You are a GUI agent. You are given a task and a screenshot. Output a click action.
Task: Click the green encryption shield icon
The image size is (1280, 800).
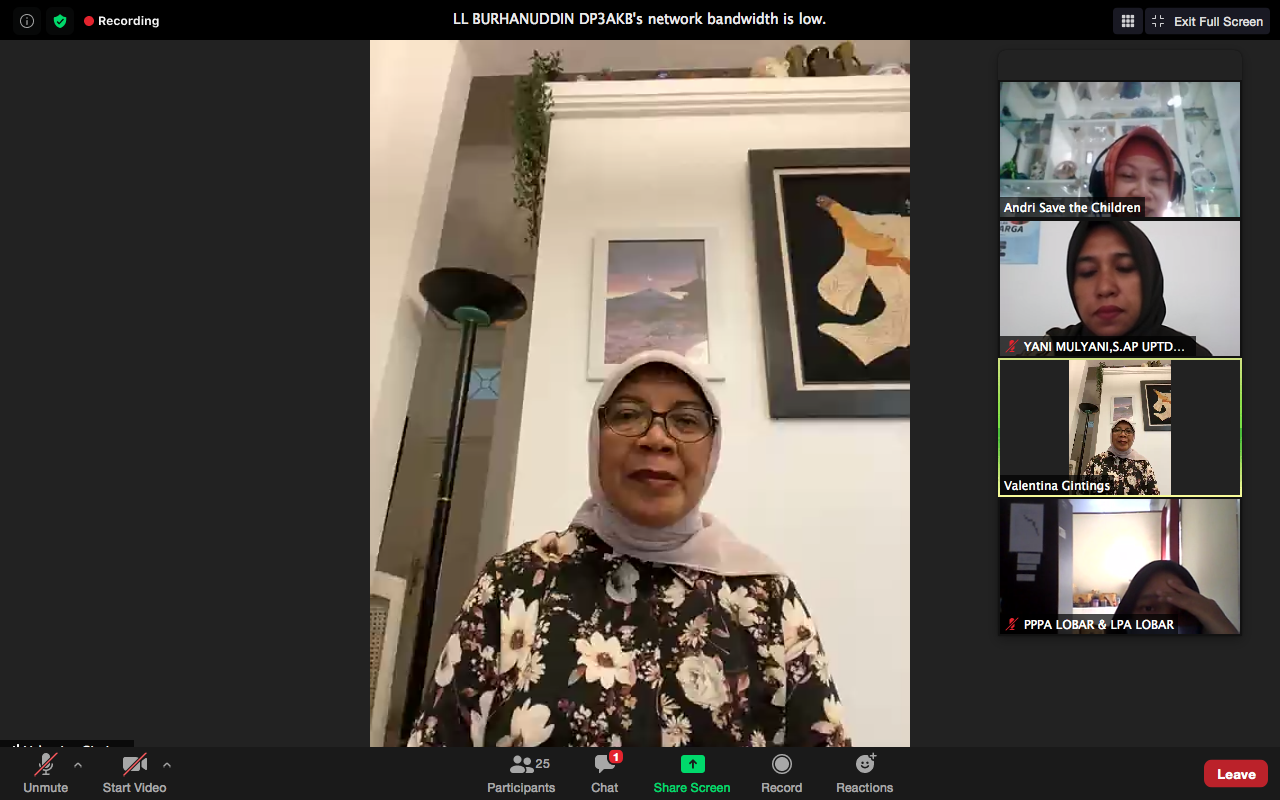coord(60,21)
